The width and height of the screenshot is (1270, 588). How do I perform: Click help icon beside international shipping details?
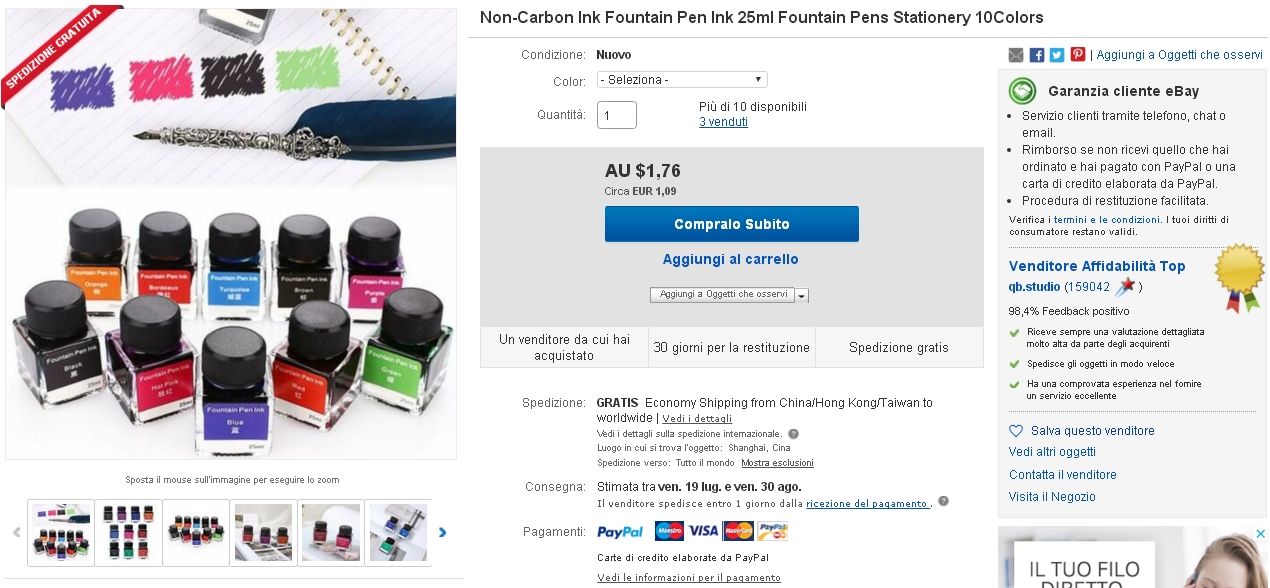pos(793,434)
